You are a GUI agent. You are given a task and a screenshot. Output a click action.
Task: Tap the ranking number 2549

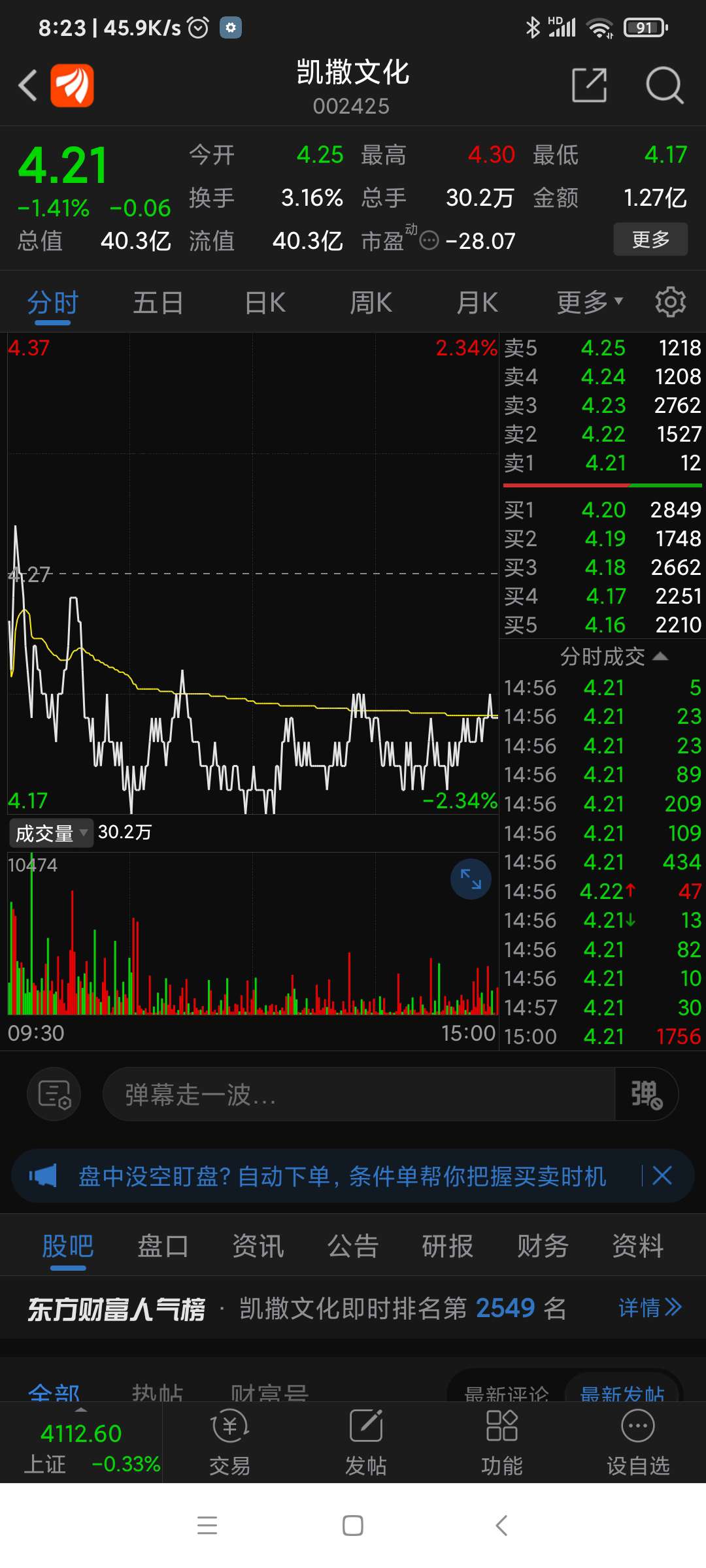click(505, 1308)
